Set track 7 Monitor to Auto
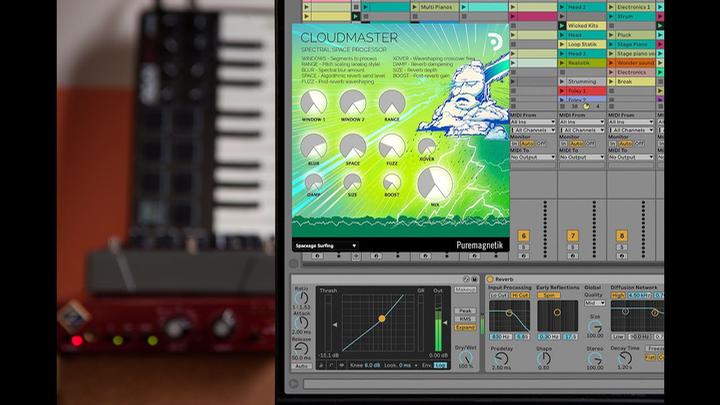Screen dimensions: 720x405 pos(576,144)
